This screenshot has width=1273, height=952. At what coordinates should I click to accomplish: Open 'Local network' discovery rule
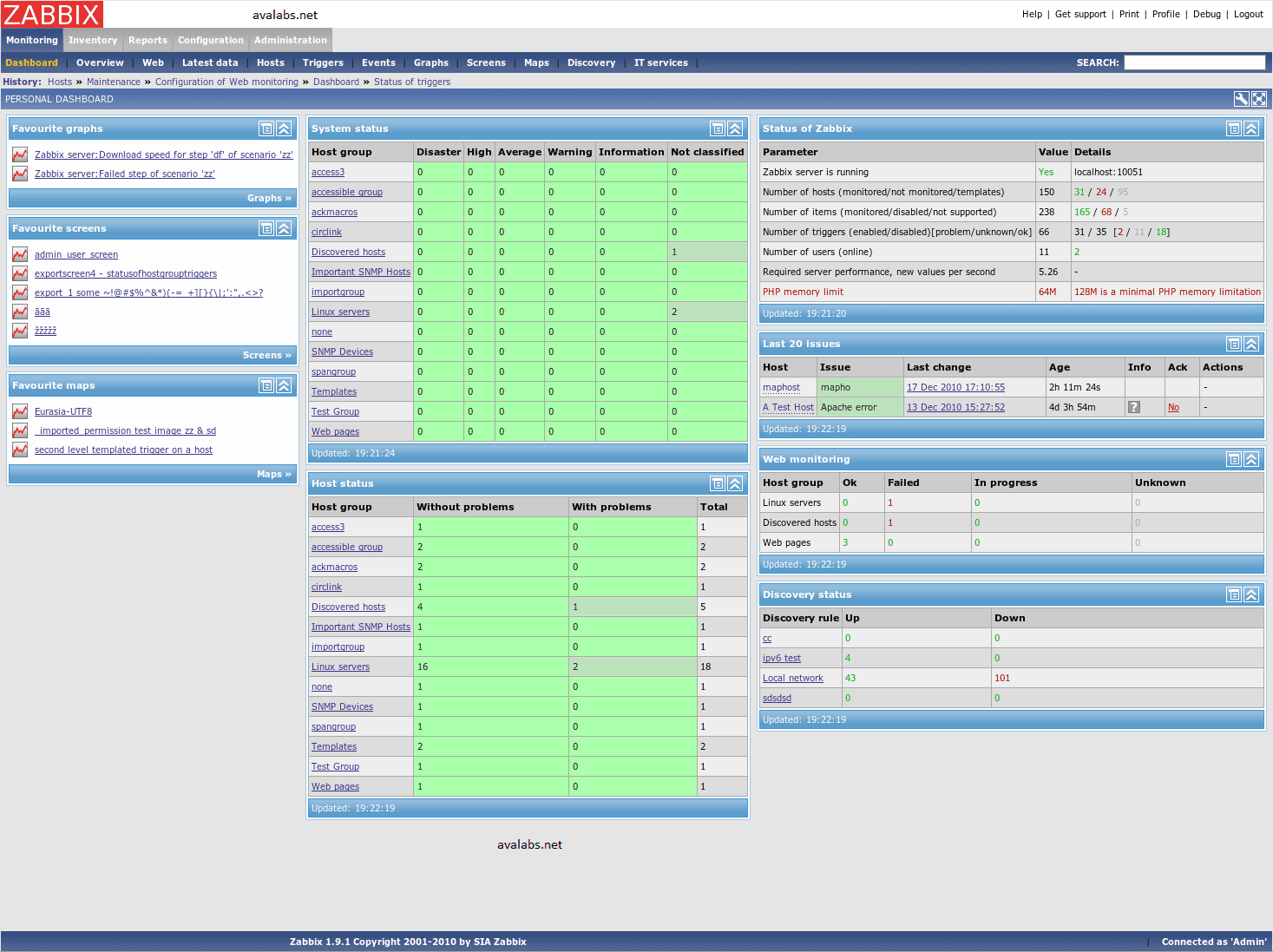793,678
